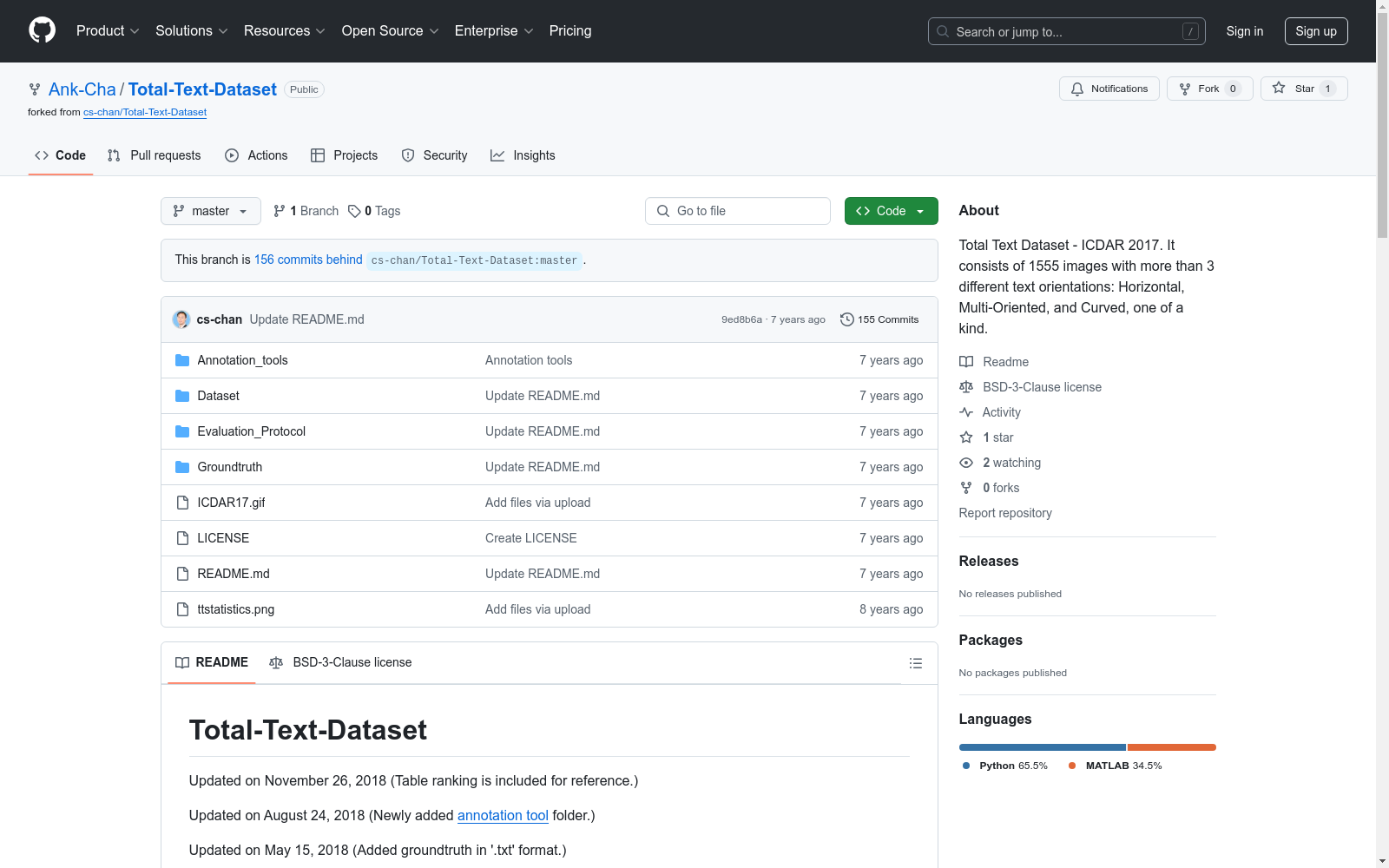Open the README outline list icon
This screenshot has height=868, width=1389.
(x=916, y=663)
